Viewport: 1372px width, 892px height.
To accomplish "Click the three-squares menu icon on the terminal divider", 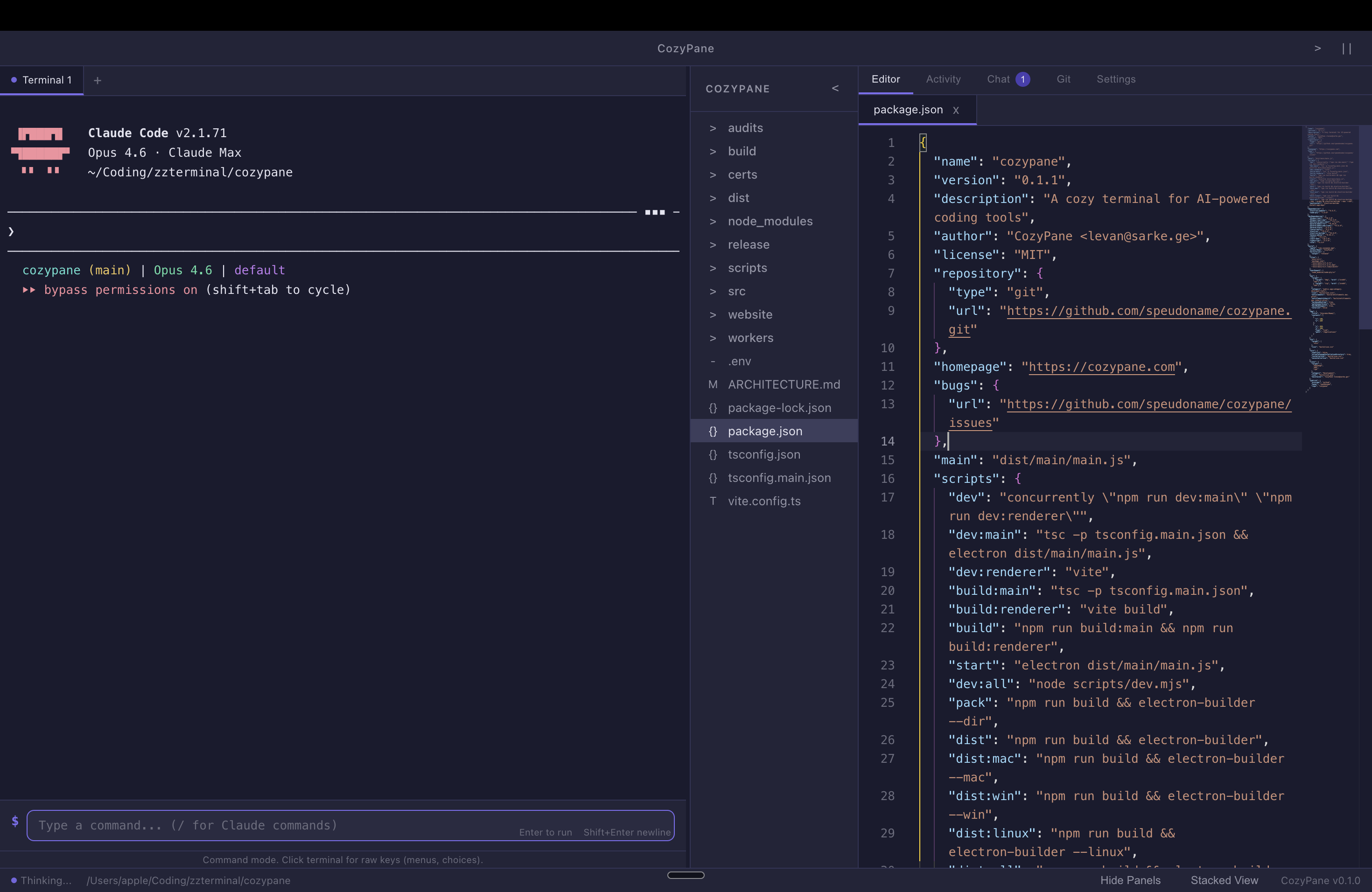I will 655,213.
